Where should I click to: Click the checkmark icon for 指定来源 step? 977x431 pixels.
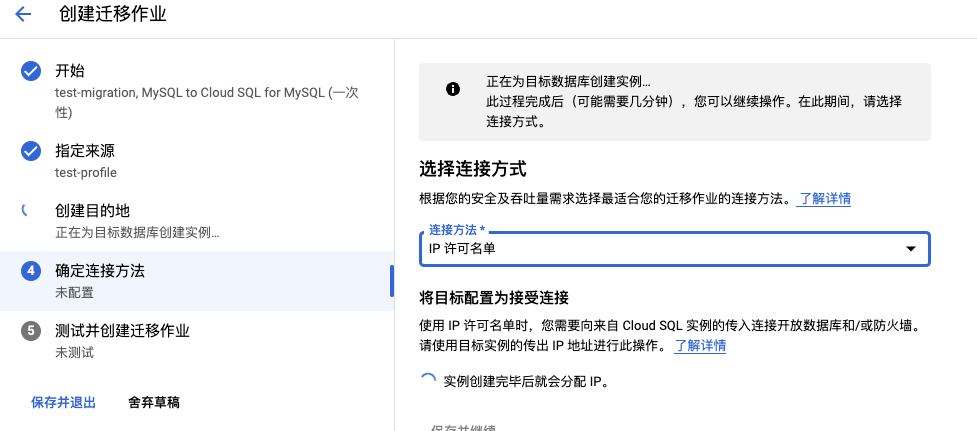click(31, 151)
